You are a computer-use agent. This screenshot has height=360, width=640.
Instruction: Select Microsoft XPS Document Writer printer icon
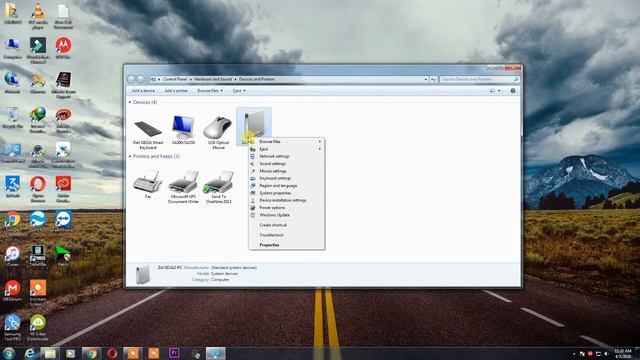click(x=183, y=182)
